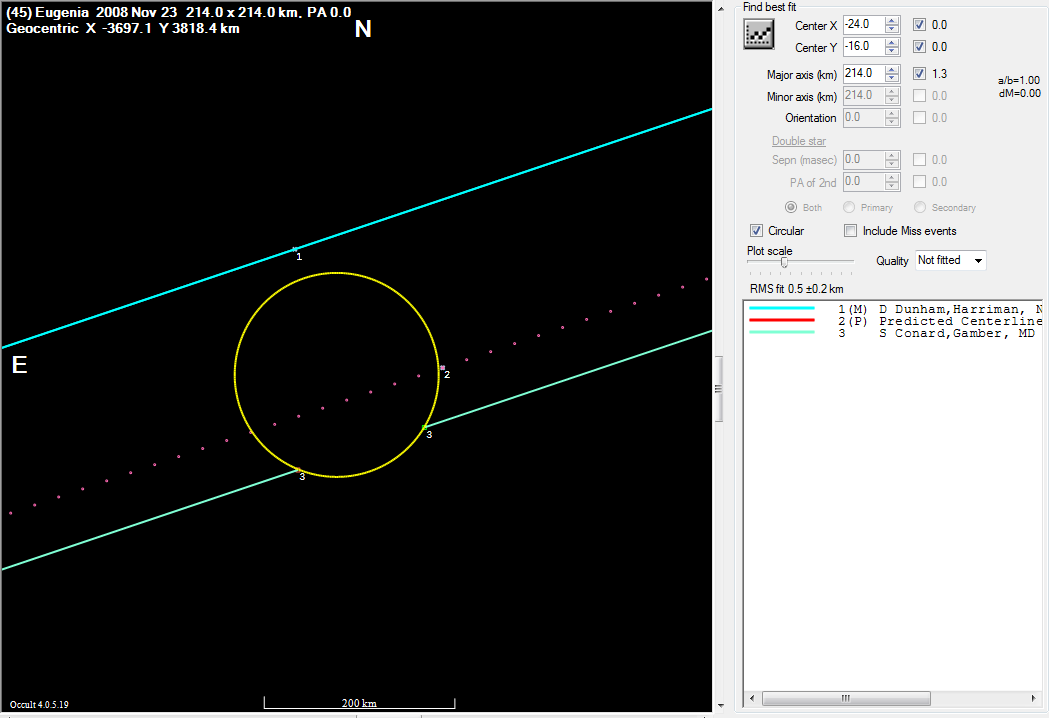Disable the Circular checkbox
The height and width of the screenshot is (718, 1049).
point(756,231)
